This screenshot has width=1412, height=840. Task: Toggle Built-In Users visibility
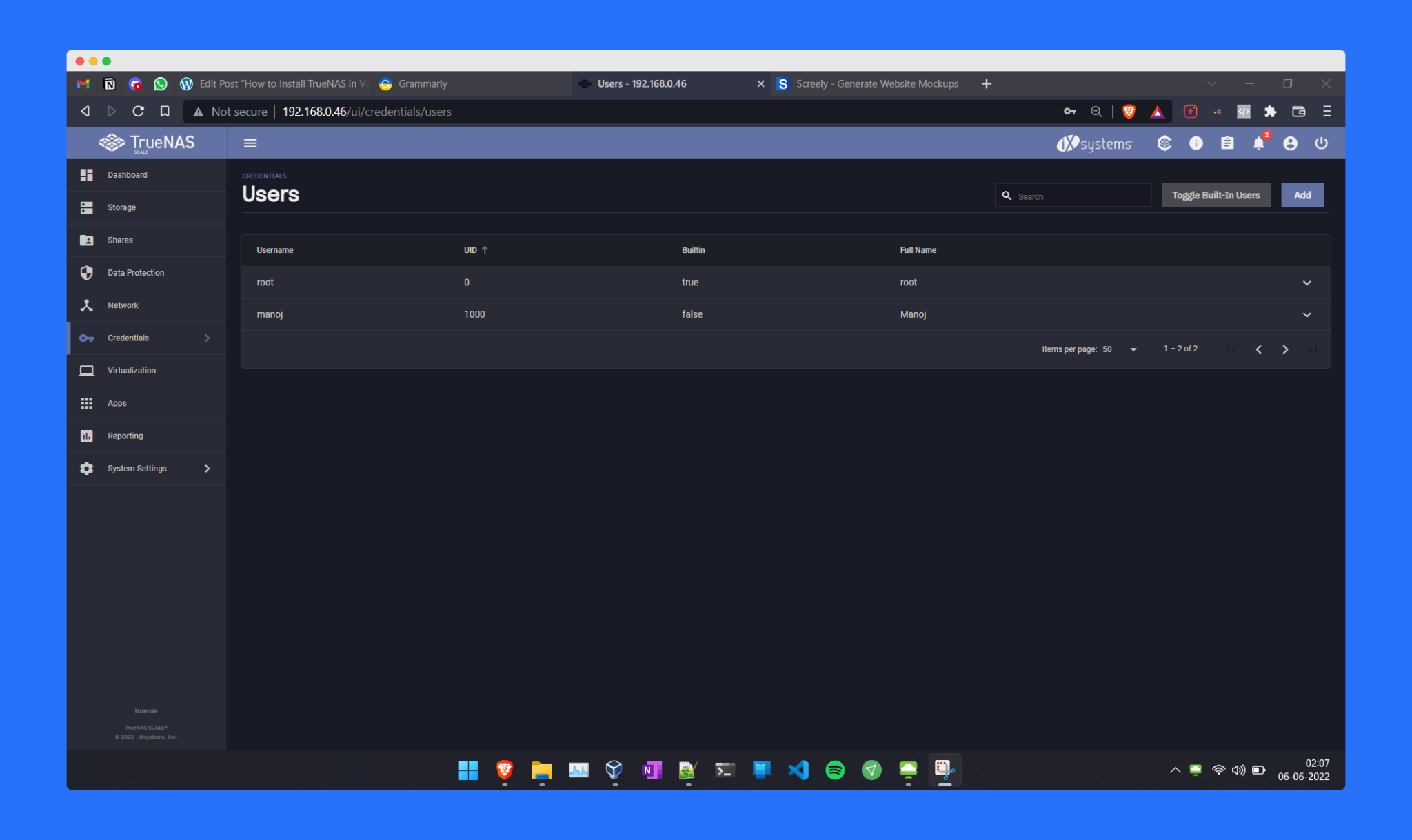pyautogui.click(x=1216, y=195)
